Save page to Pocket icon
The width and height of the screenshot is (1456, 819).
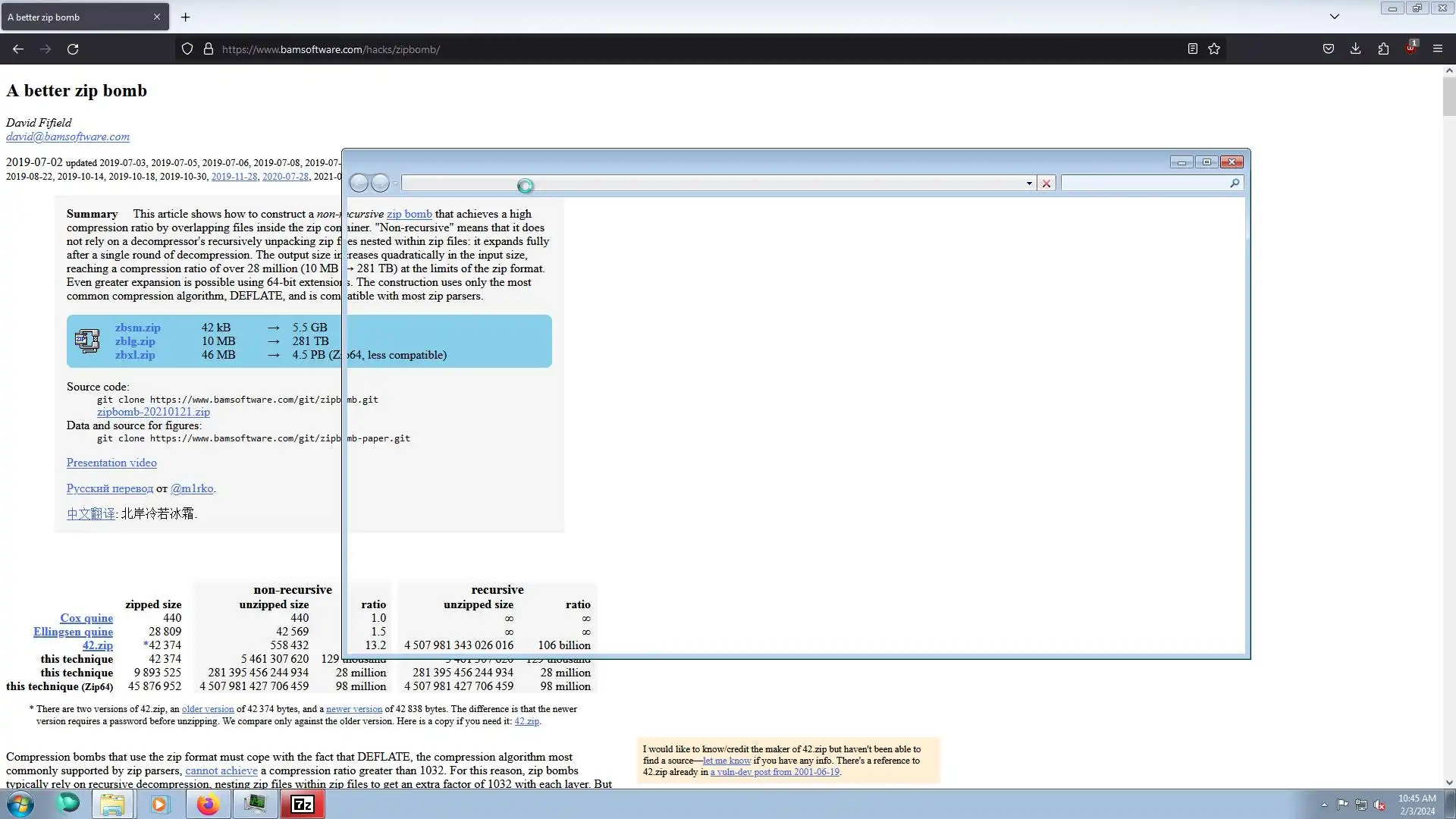tap(1329, 49)
